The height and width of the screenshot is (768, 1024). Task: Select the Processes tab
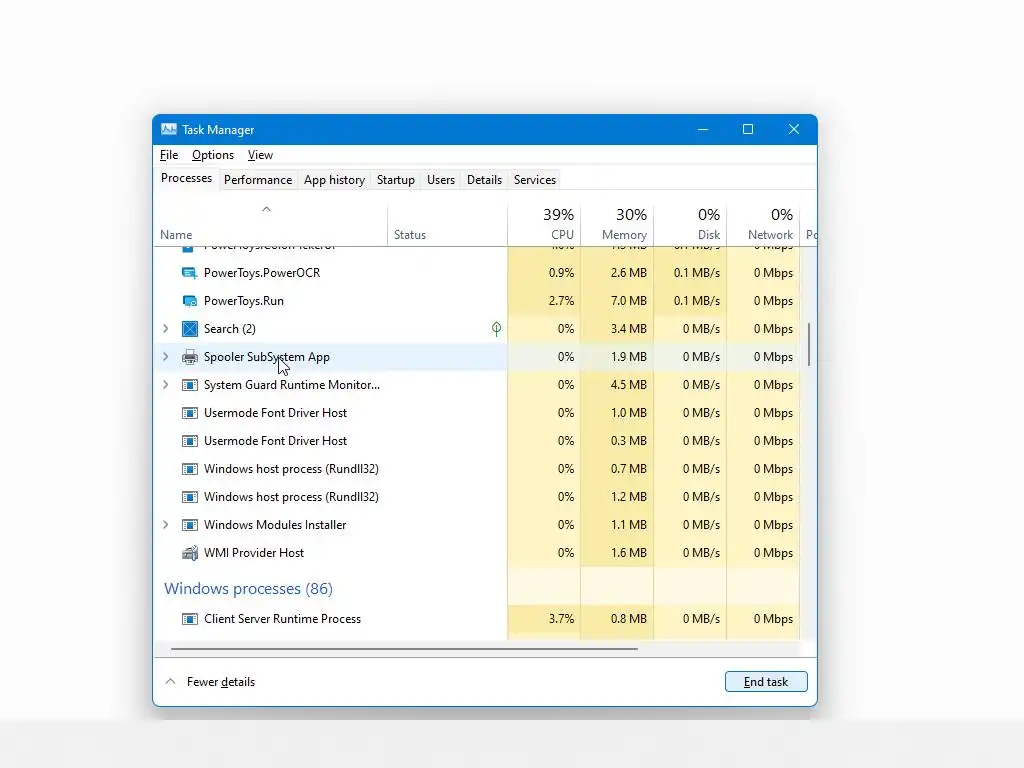pos(186,178)
